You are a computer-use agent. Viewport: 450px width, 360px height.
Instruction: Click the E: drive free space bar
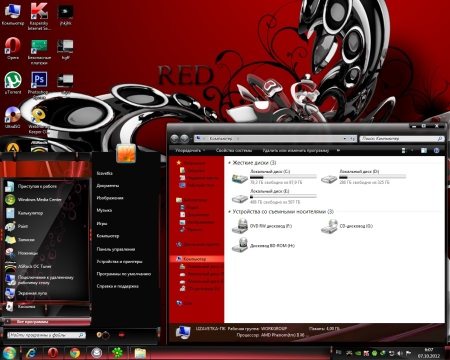[283, 197]
